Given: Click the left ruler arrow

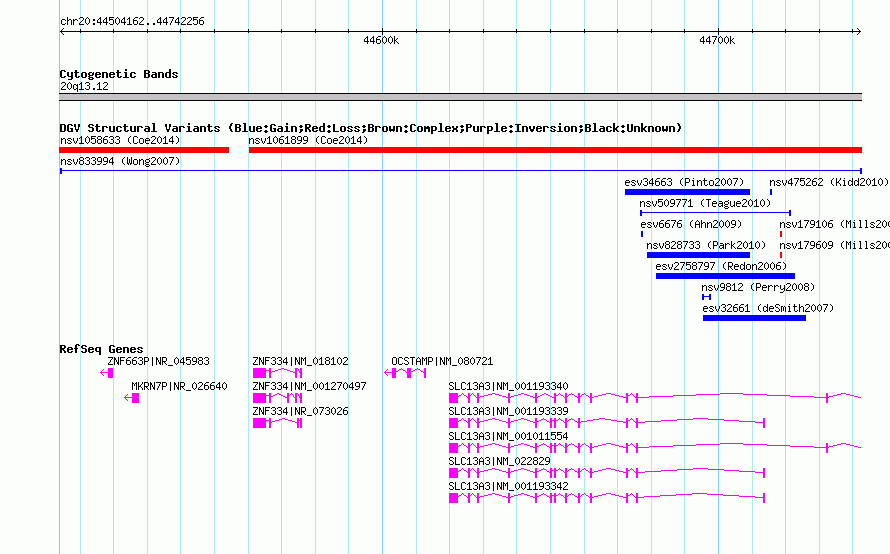Looking at the screenshot, I should (x=62, y=32).
